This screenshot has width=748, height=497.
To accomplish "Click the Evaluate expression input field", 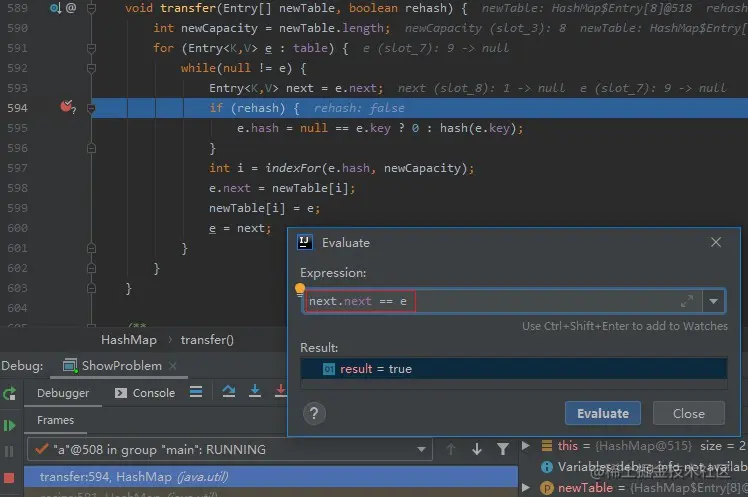I will (502, 301).
